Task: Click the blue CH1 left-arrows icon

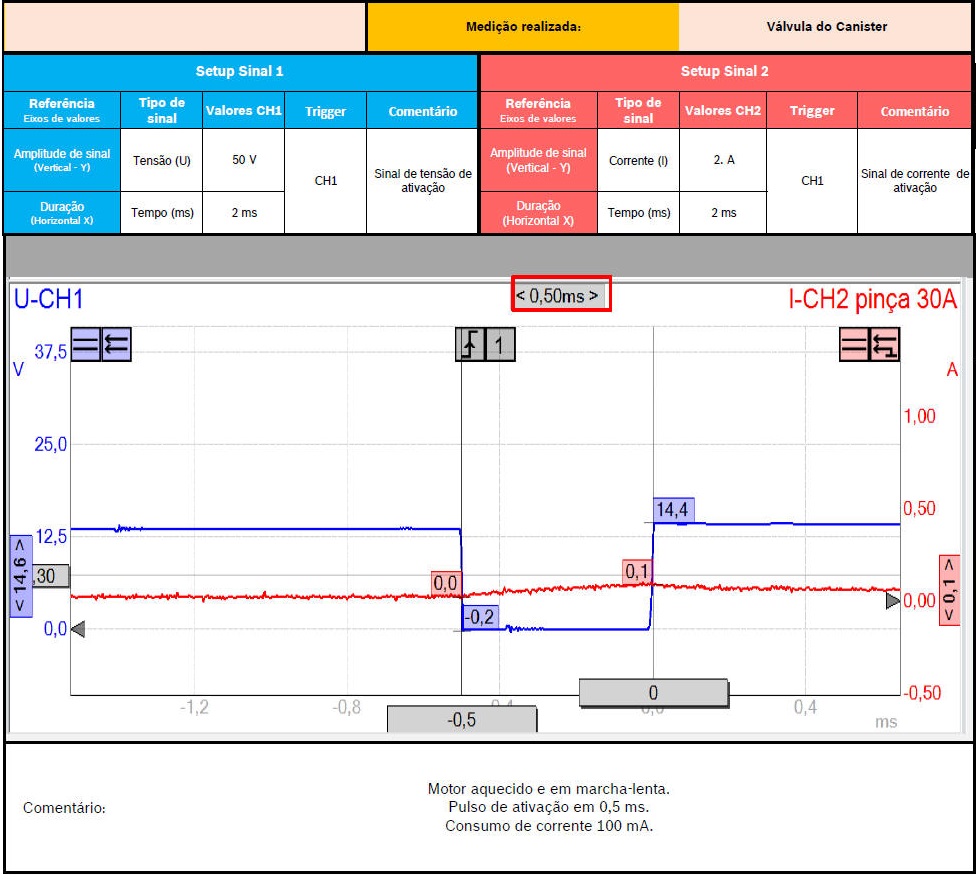Action: 116,345
